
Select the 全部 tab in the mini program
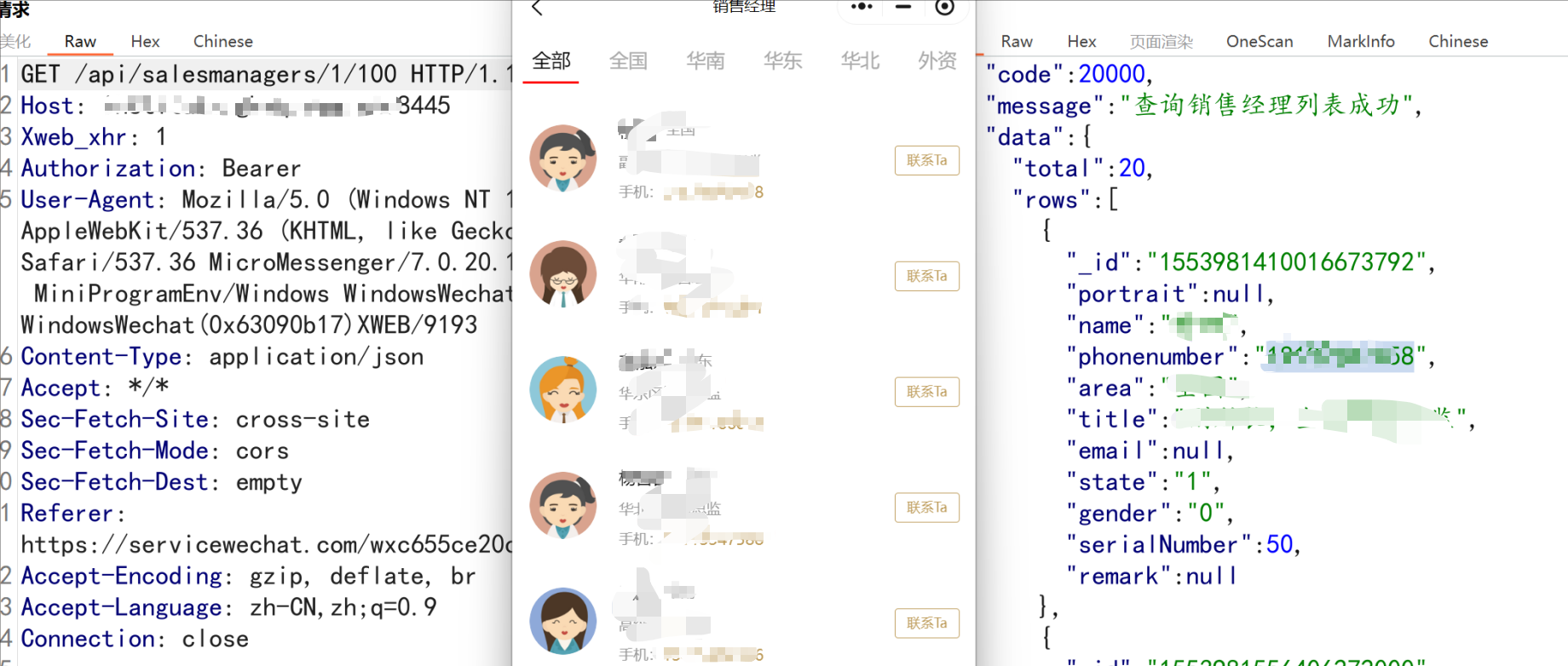[x=551, y=61]
